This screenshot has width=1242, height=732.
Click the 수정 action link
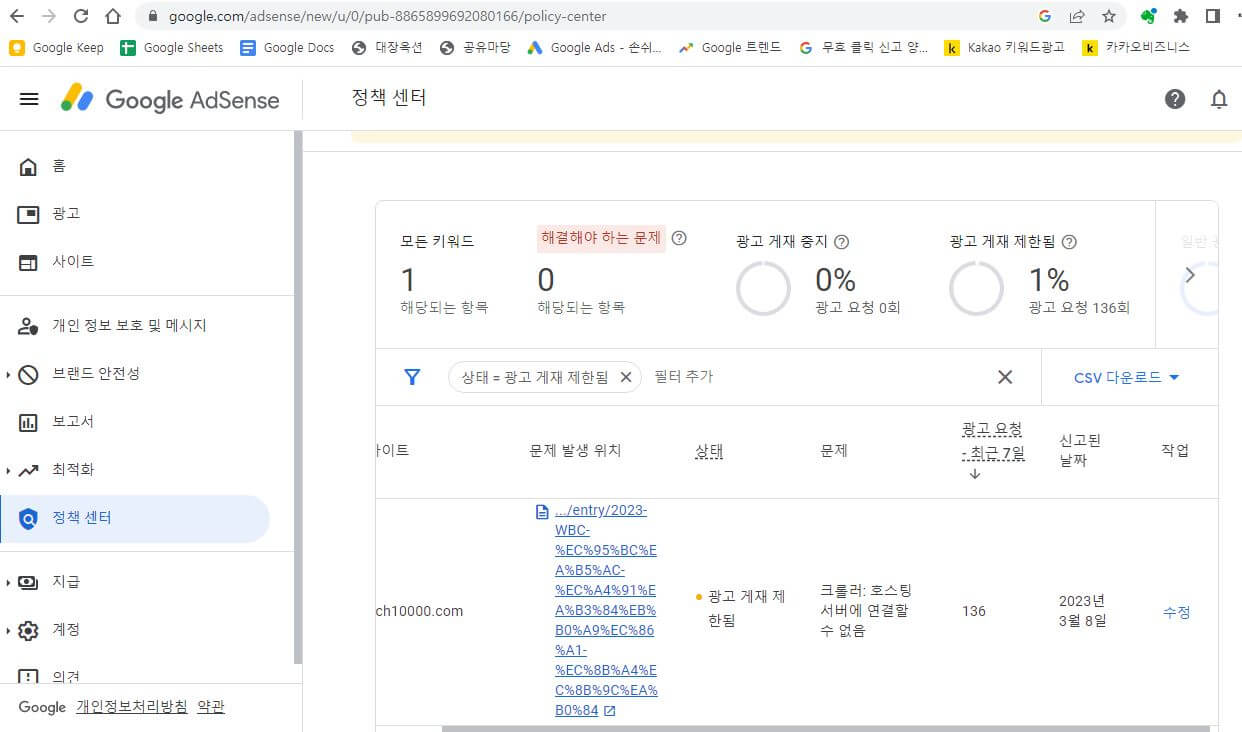point(1176,613)
